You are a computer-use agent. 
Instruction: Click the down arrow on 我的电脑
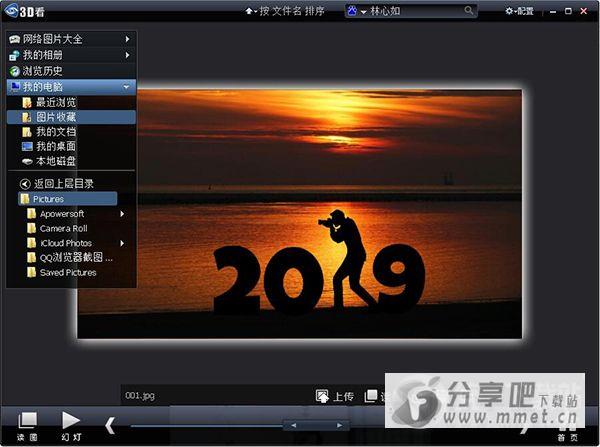point(126,87)
